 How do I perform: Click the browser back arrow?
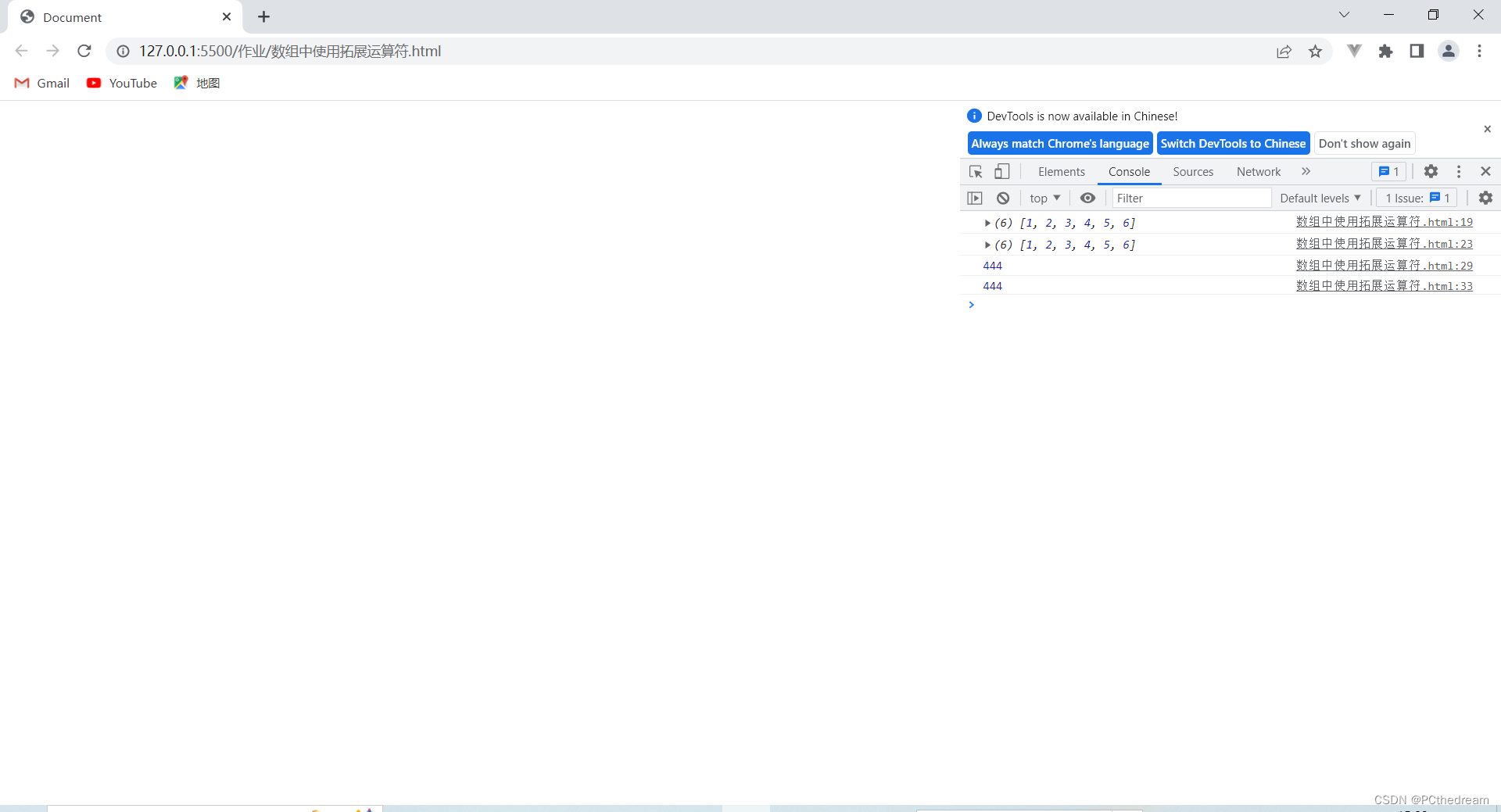(x=22, y=51)
